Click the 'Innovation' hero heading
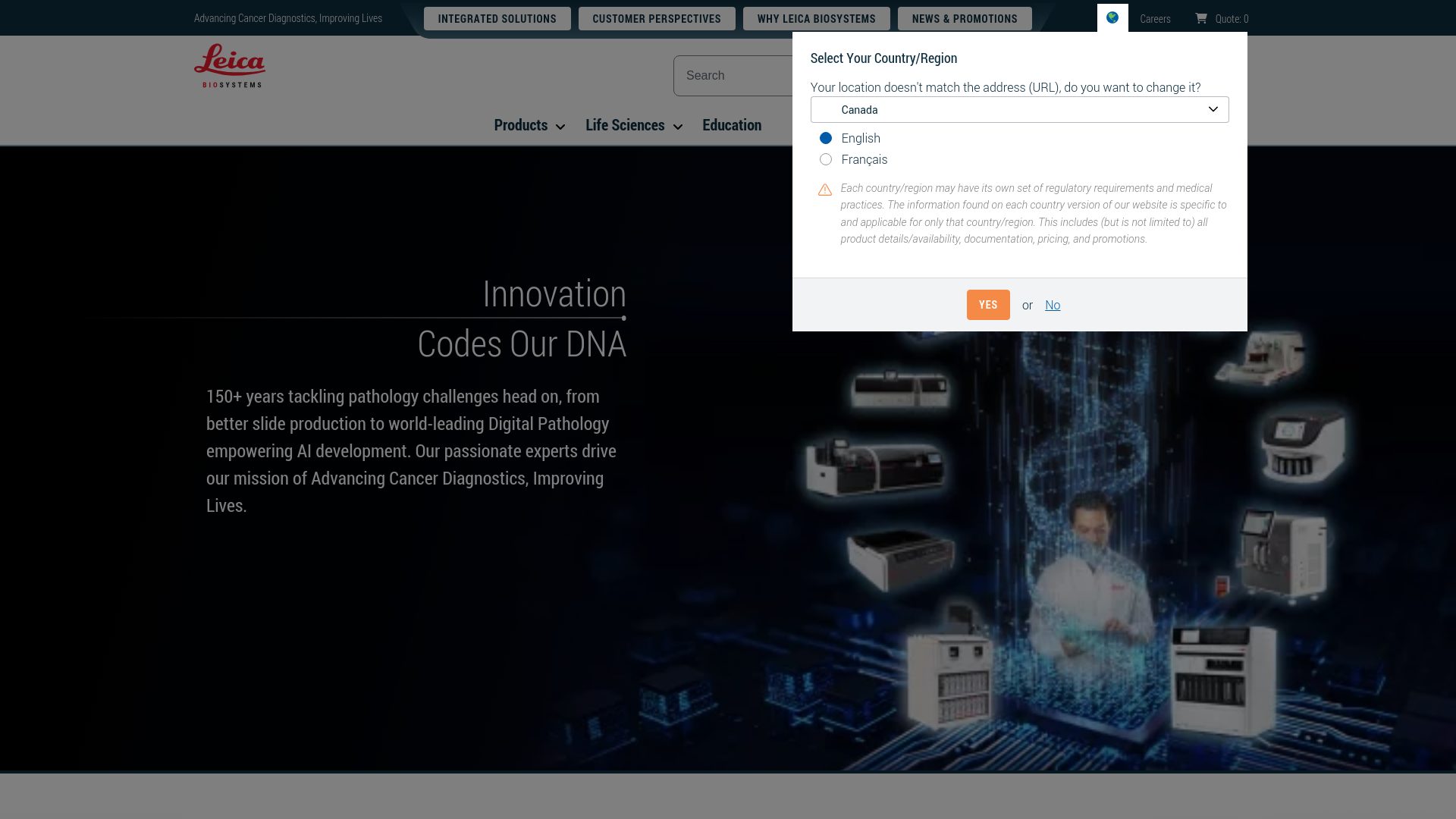Viewport: 1456px width, 819px height. click(554, 293)
